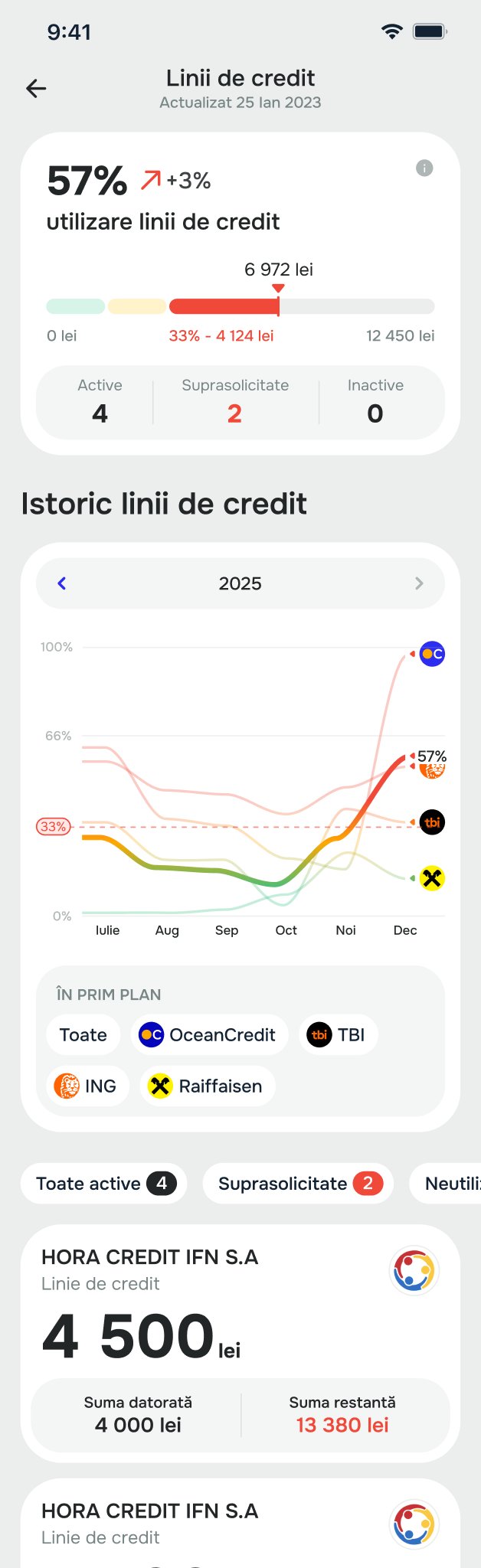481x1568 pixels.
Task: Open the first HORA CREDIT 4 500 lei card
Action: click(240, 1344)
